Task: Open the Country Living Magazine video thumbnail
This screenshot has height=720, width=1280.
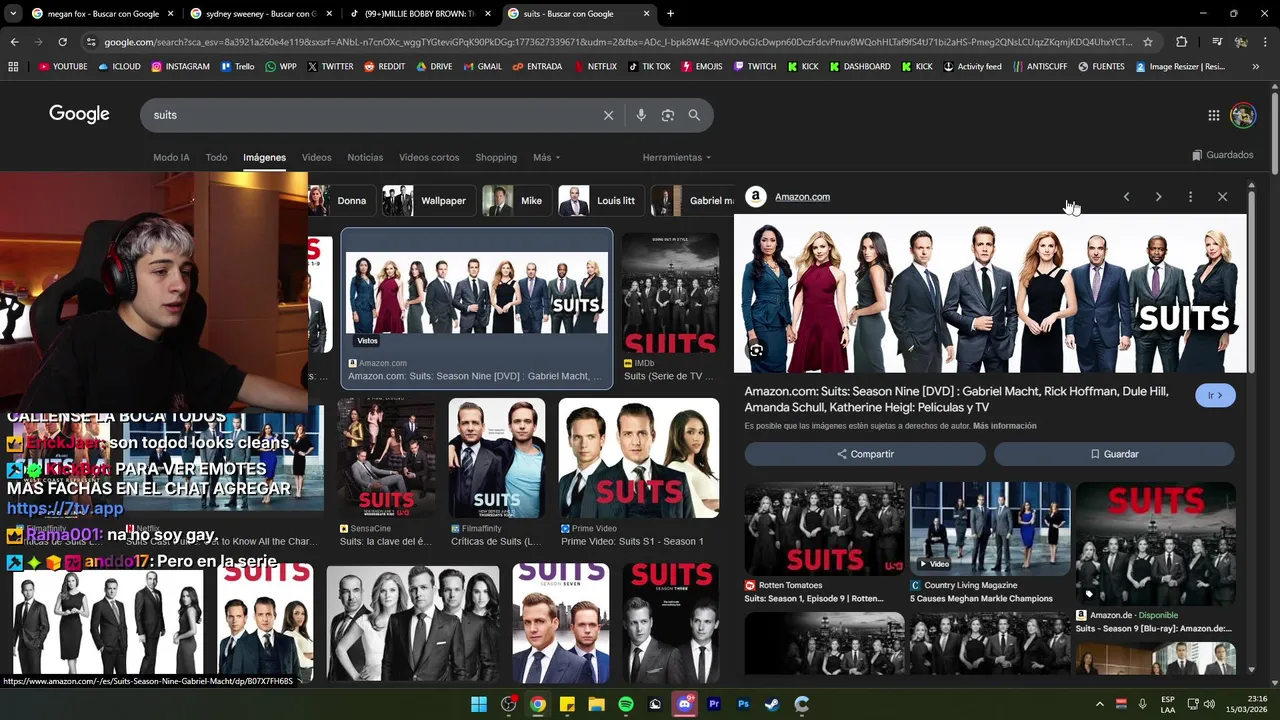Action: point(990,529)
